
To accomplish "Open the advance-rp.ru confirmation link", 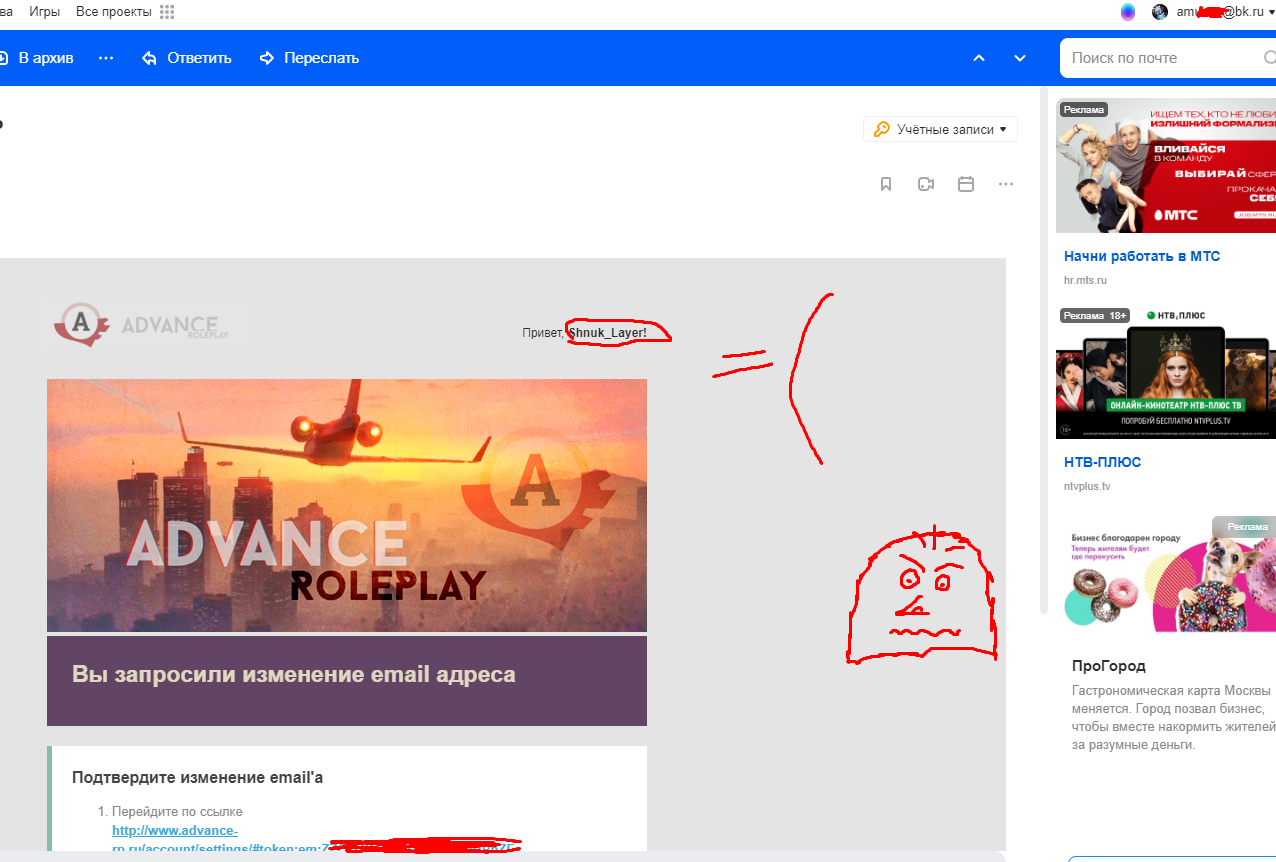I will coord(175,831).
